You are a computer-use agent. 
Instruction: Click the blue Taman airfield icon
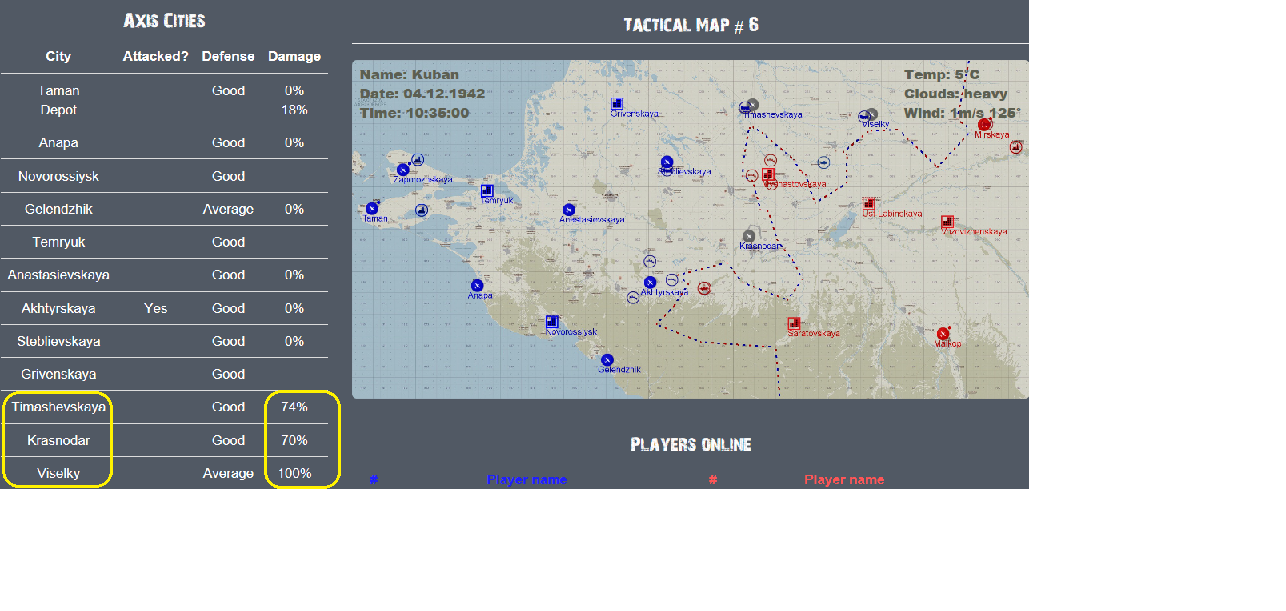point(372,208)
